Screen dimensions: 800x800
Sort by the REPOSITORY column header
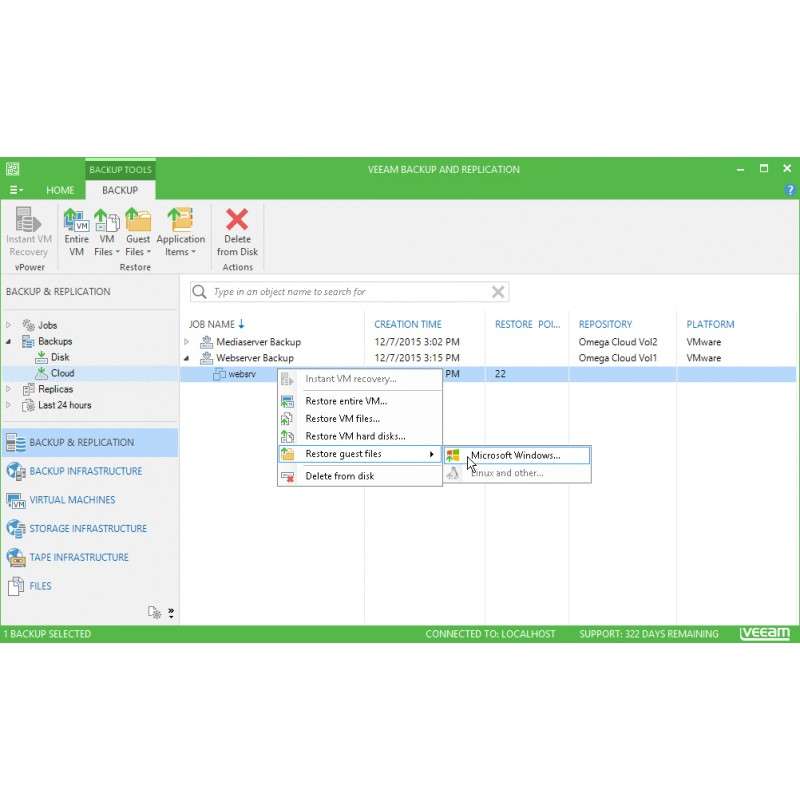coord(605,324)
